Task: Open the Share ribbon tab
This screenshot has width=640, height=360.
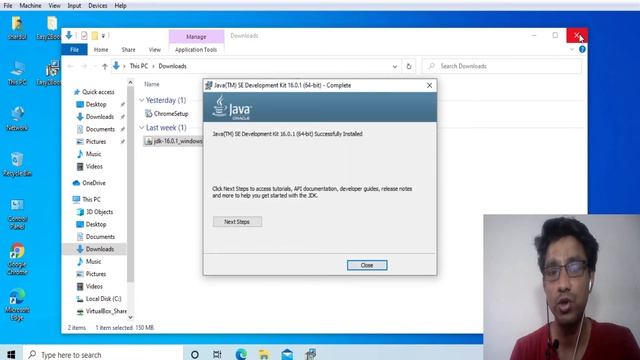Action: [128, 49]
